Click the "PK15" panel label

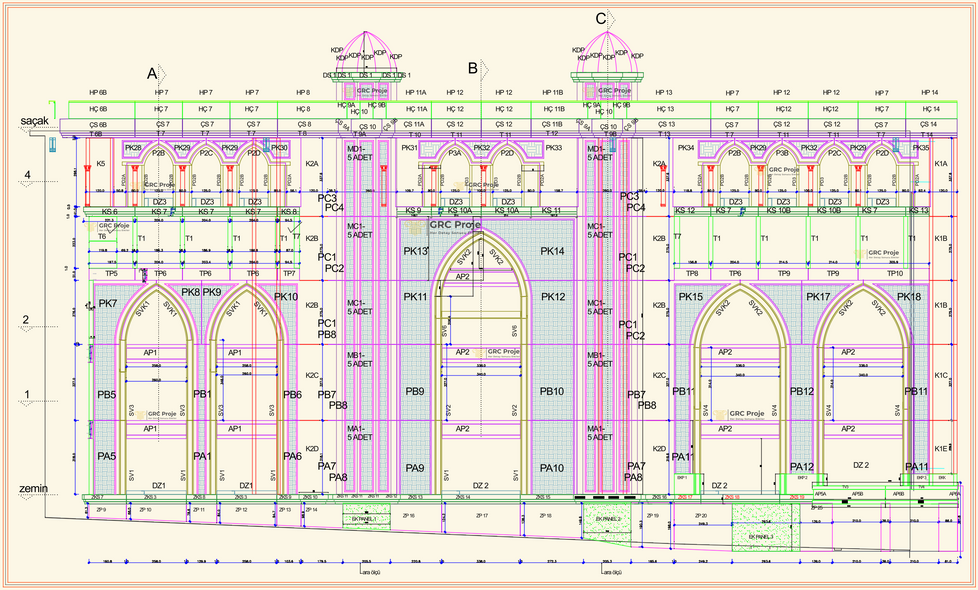(x=690, y=297)
